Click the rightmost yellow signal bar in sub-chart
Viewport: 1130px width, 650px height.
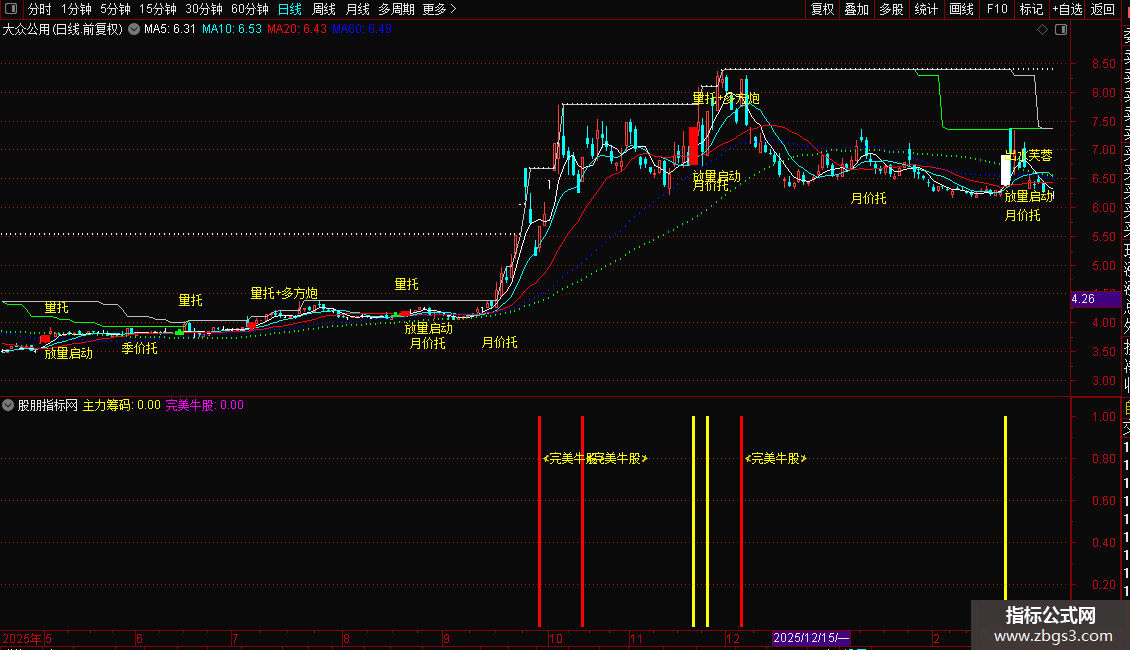point(1005,508)
